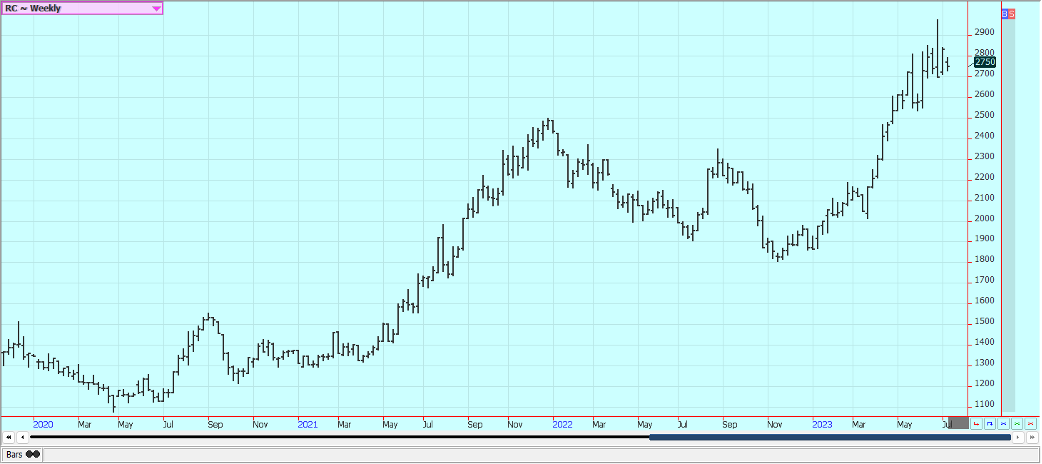Select the Bars chart type tab
This screenshot has height=464, width=1042.
(22, 455)
